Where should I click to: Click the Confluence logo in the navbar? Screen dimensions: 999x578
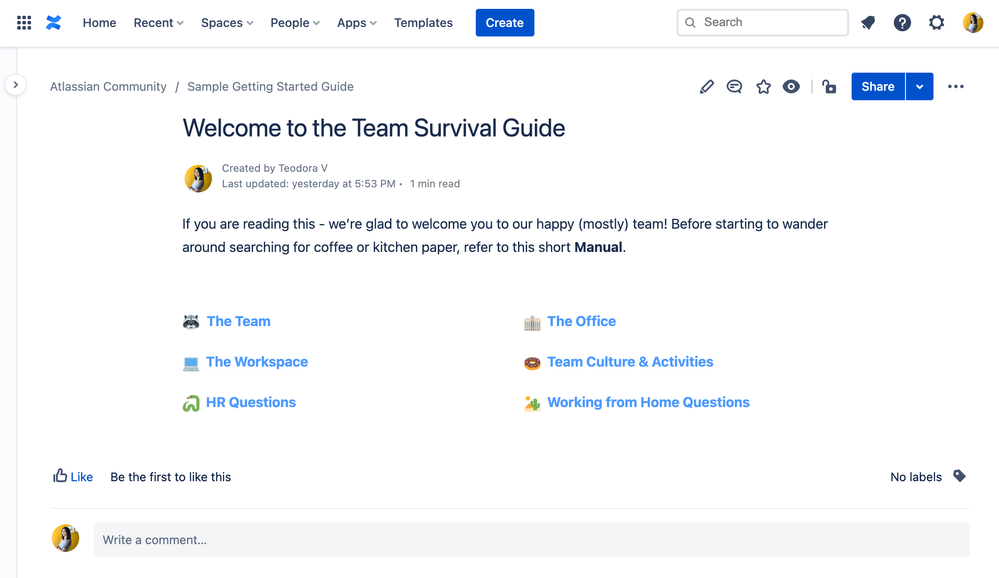54,22
